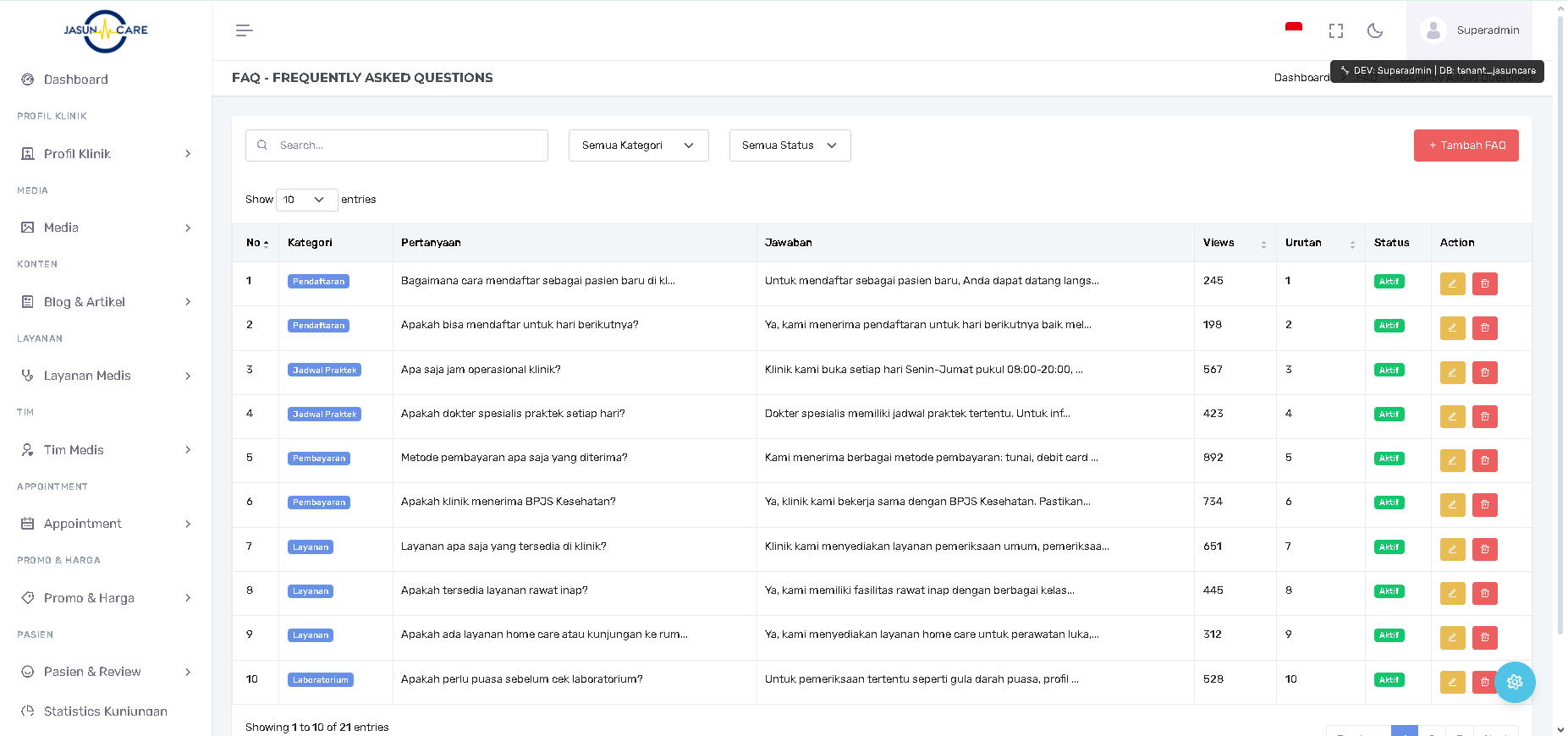Image resolution: width=1568 pixels, height=736 pixels.
Task: Click the edit pencil icon for row 1
Action: [1452, 283]
